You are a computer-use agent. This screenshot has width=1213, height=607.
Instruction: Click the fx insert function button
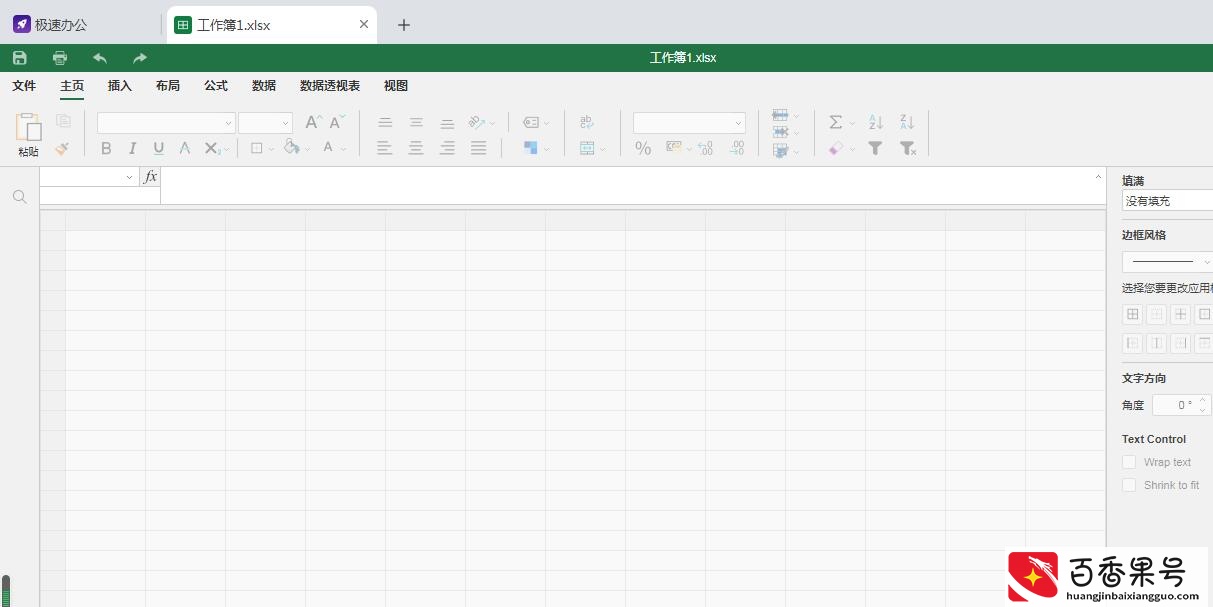click(150, 177)
